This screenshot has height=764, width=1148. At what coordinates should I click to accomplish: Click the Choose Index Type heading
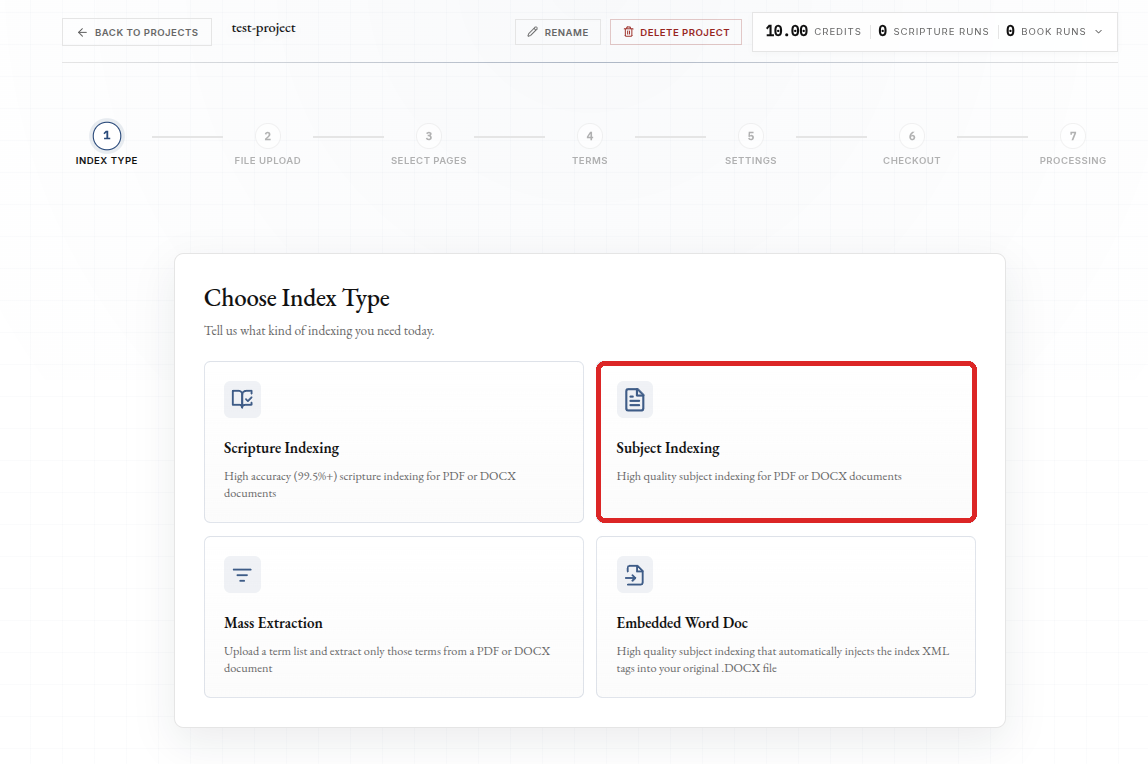297,298
